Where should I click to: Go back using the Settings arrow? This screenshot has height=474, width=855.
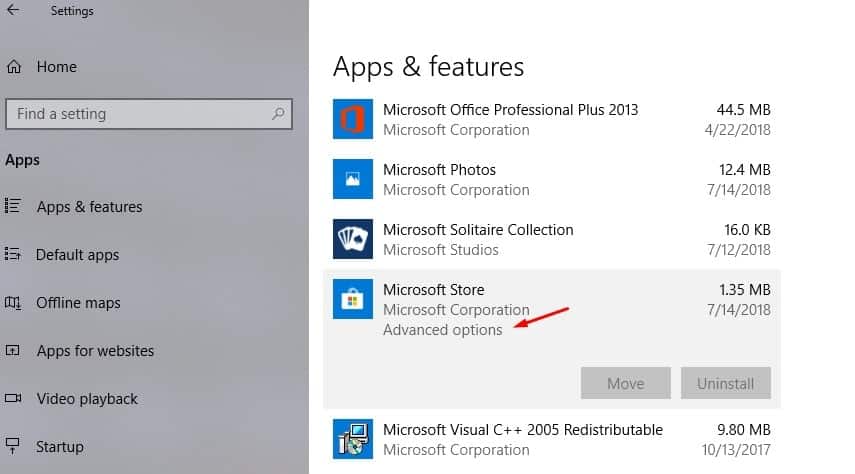[13, 10]
